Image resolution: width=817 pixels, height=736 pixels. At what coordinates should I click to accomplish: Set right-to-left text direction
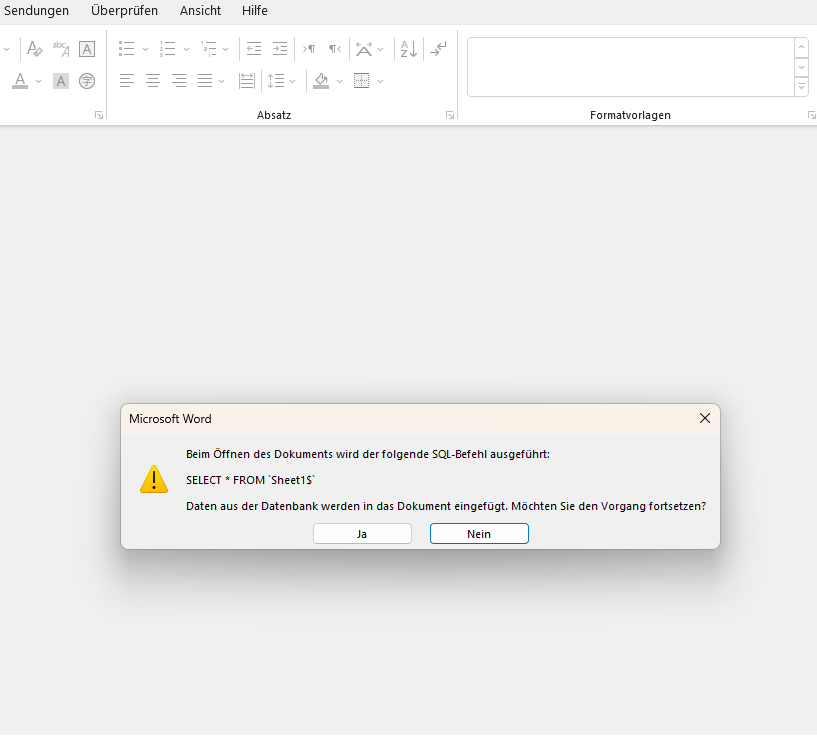pyautogui.click(x=335, y=49)
